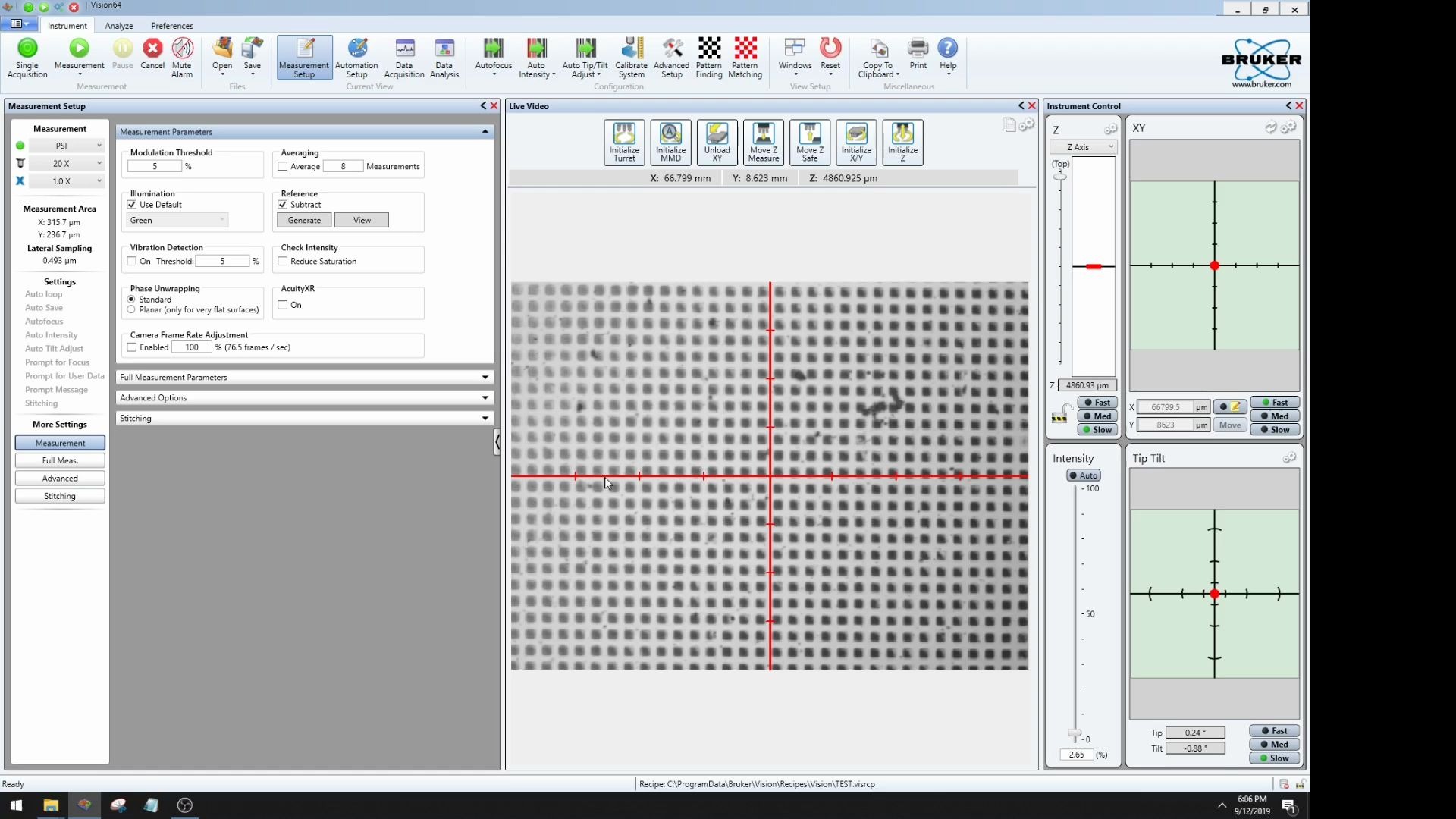Toggle the Average checkbox on
This screenshot has width=1456, height=819.
(x=283, y=165)
